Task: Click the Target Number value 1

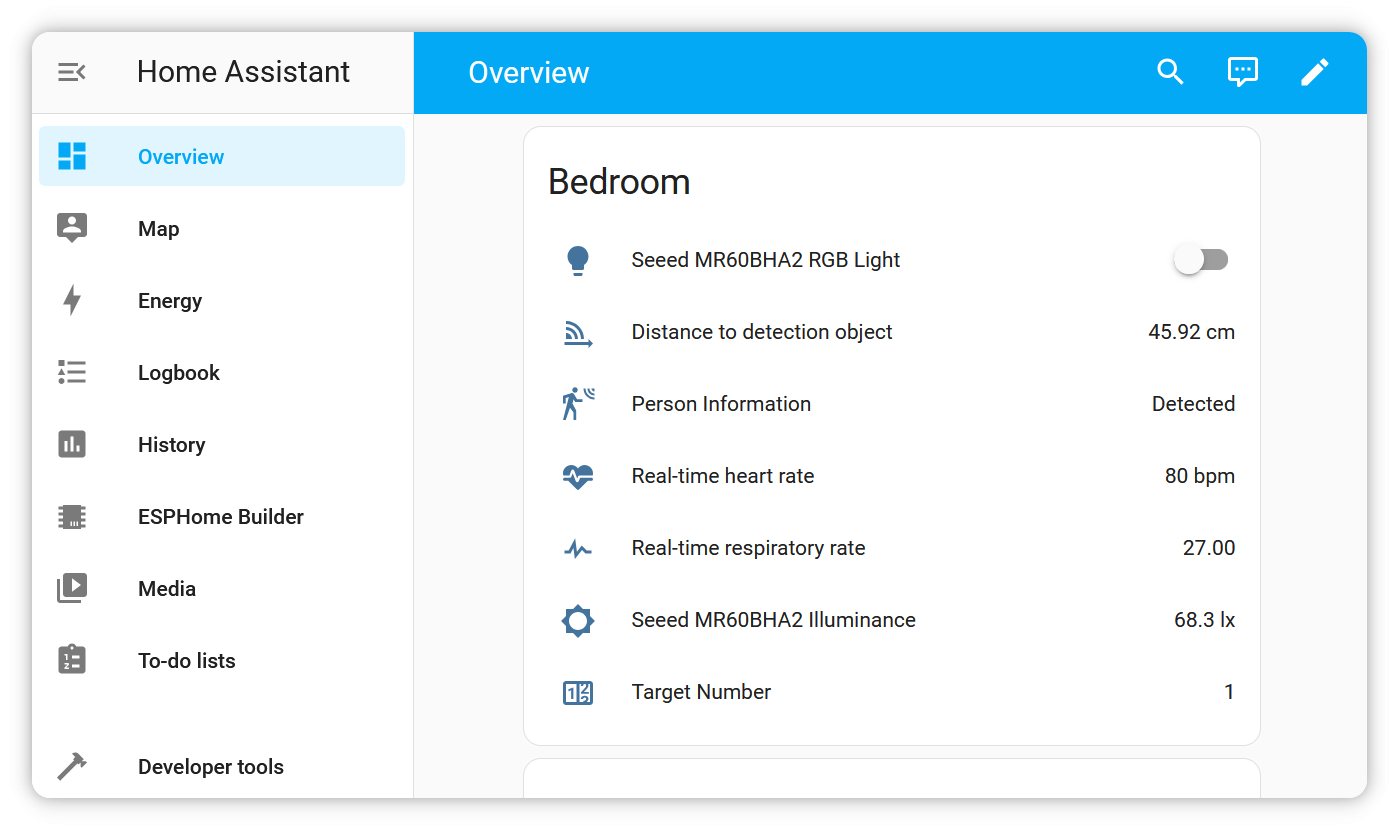Action: 1229,692
